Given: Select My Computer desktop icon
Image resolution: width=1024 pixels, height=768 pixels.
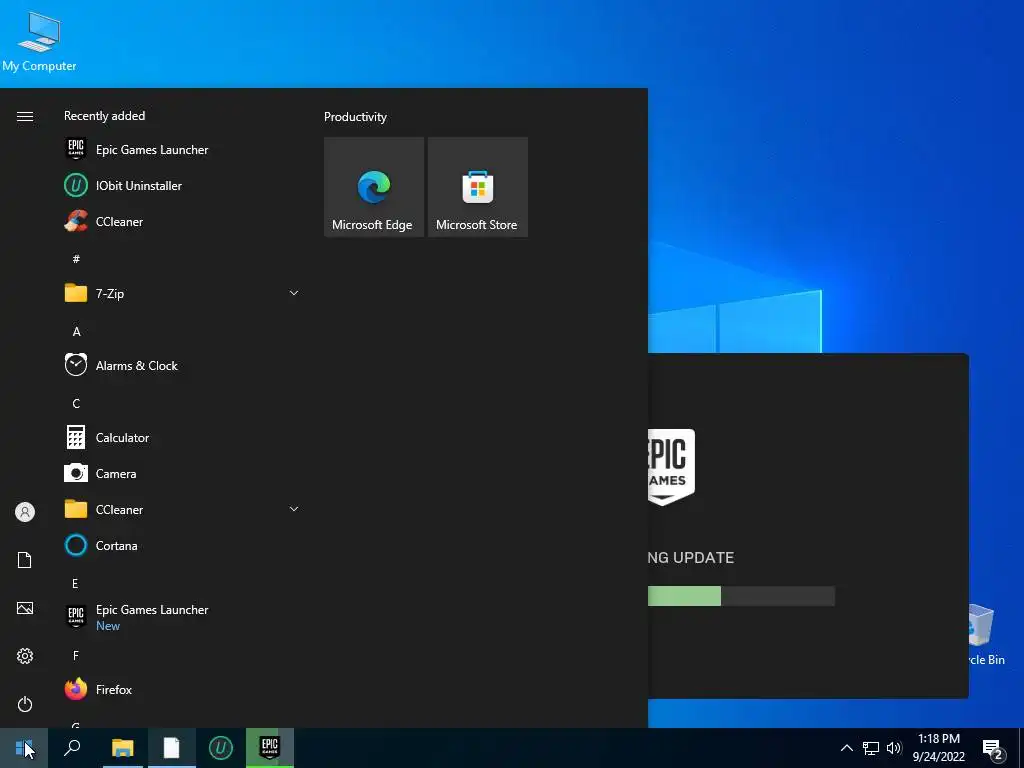Looking at the screenshot, I should (x=39, y=41).
